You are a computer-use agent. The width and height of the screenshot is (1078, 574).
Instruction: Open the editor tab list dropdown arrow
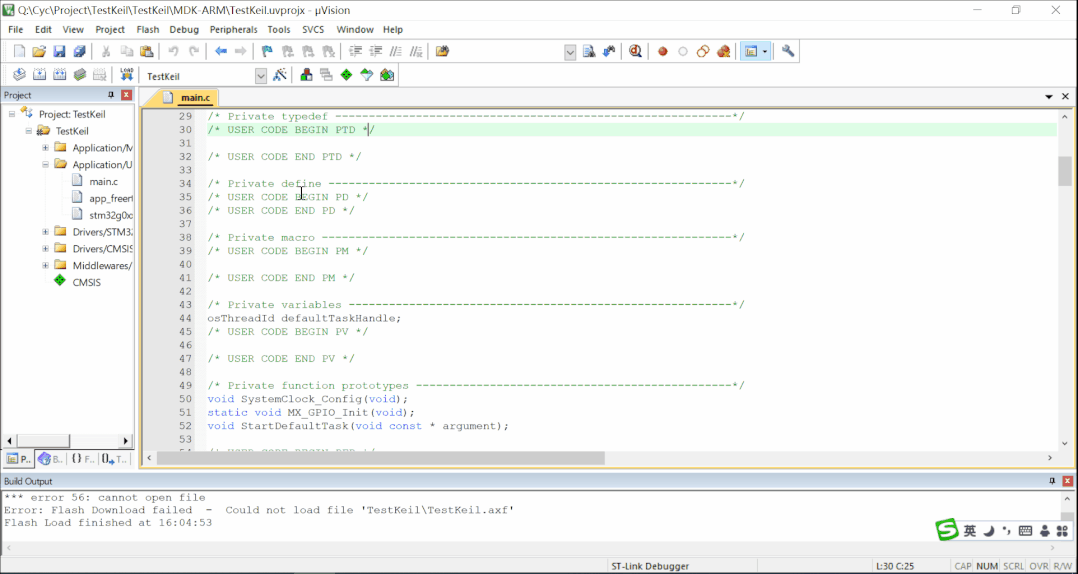pyautogui.click(x=1049, y=97)
